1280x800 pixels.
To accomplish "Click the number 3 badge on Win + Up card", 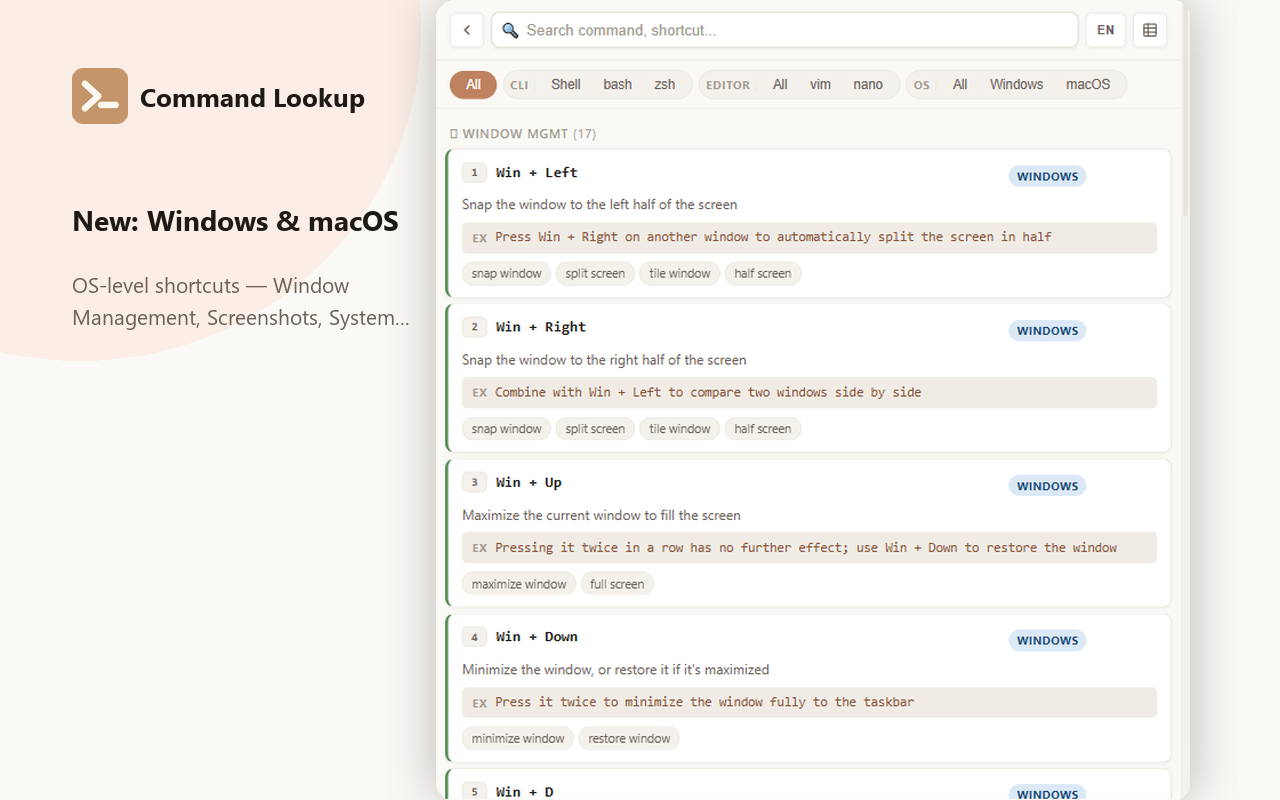I will click(474, 482).
